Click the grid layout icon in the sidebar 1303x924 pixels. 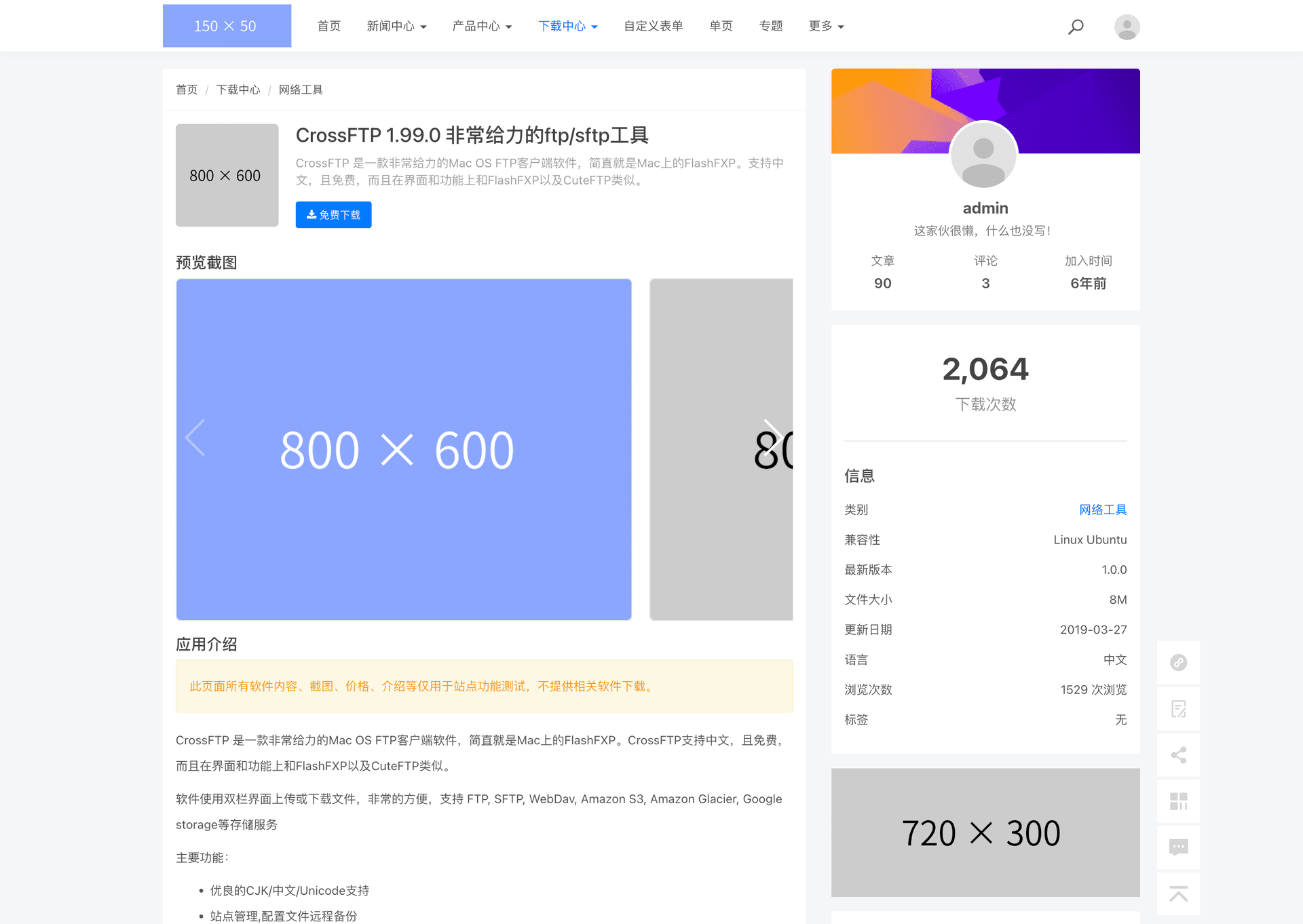point(1179,801)
